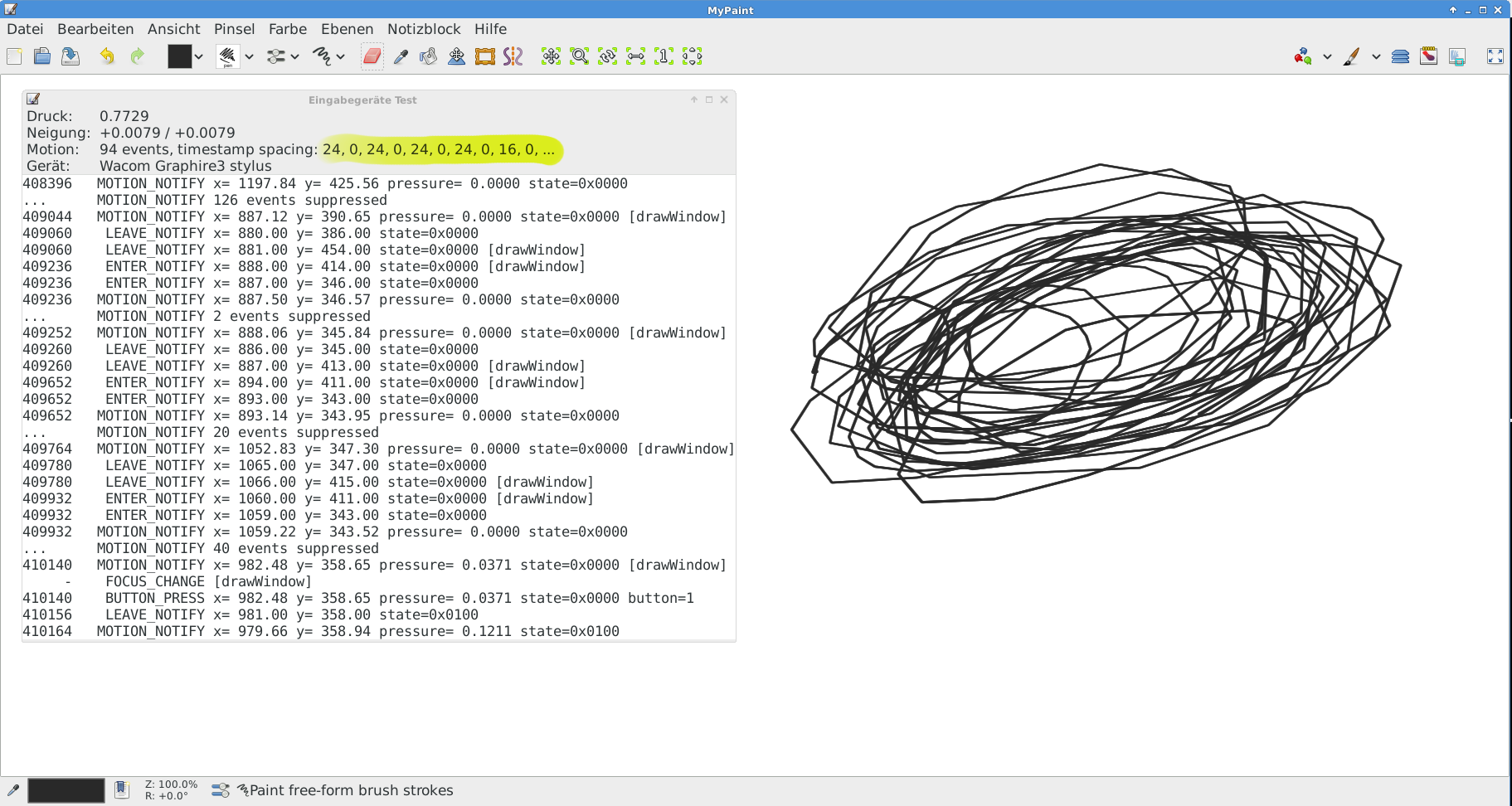Select the flood fill bucket tool
The width and height of the screenshot is (1512, 806).
(x=428, y=56)
